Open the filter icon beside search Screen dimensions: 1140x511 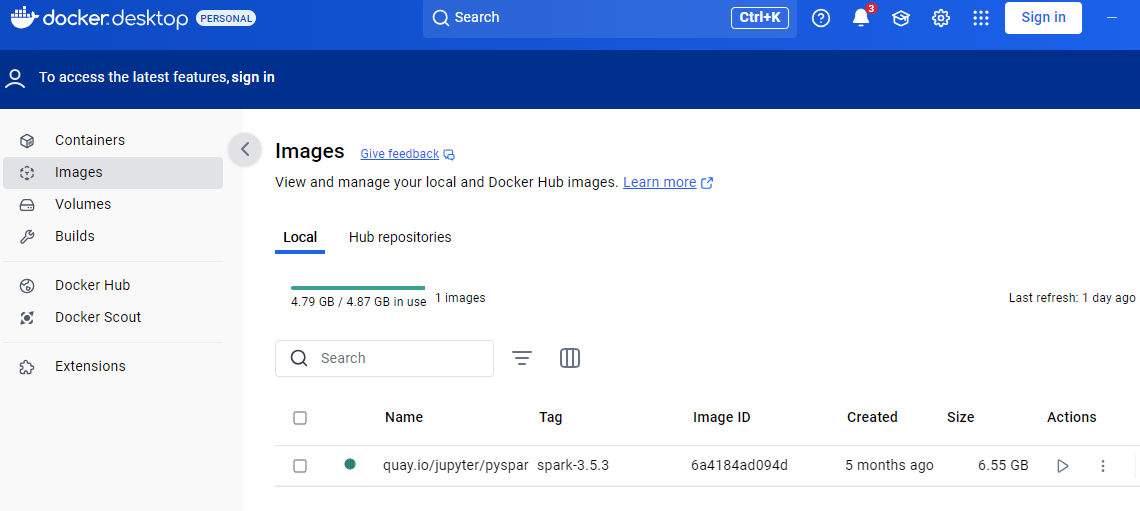coord(522,358)
